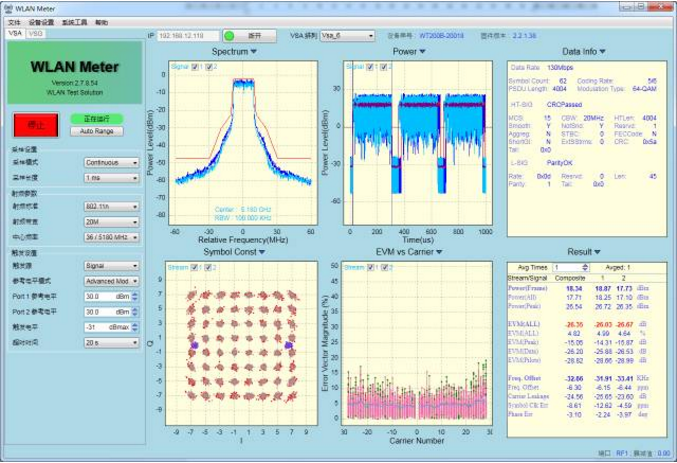Image resolution: width=677 pixels, height=463 pixels.
Task: Toggle Stream 2 checkbox in Symbol Const plot
Action: point(208,268)
